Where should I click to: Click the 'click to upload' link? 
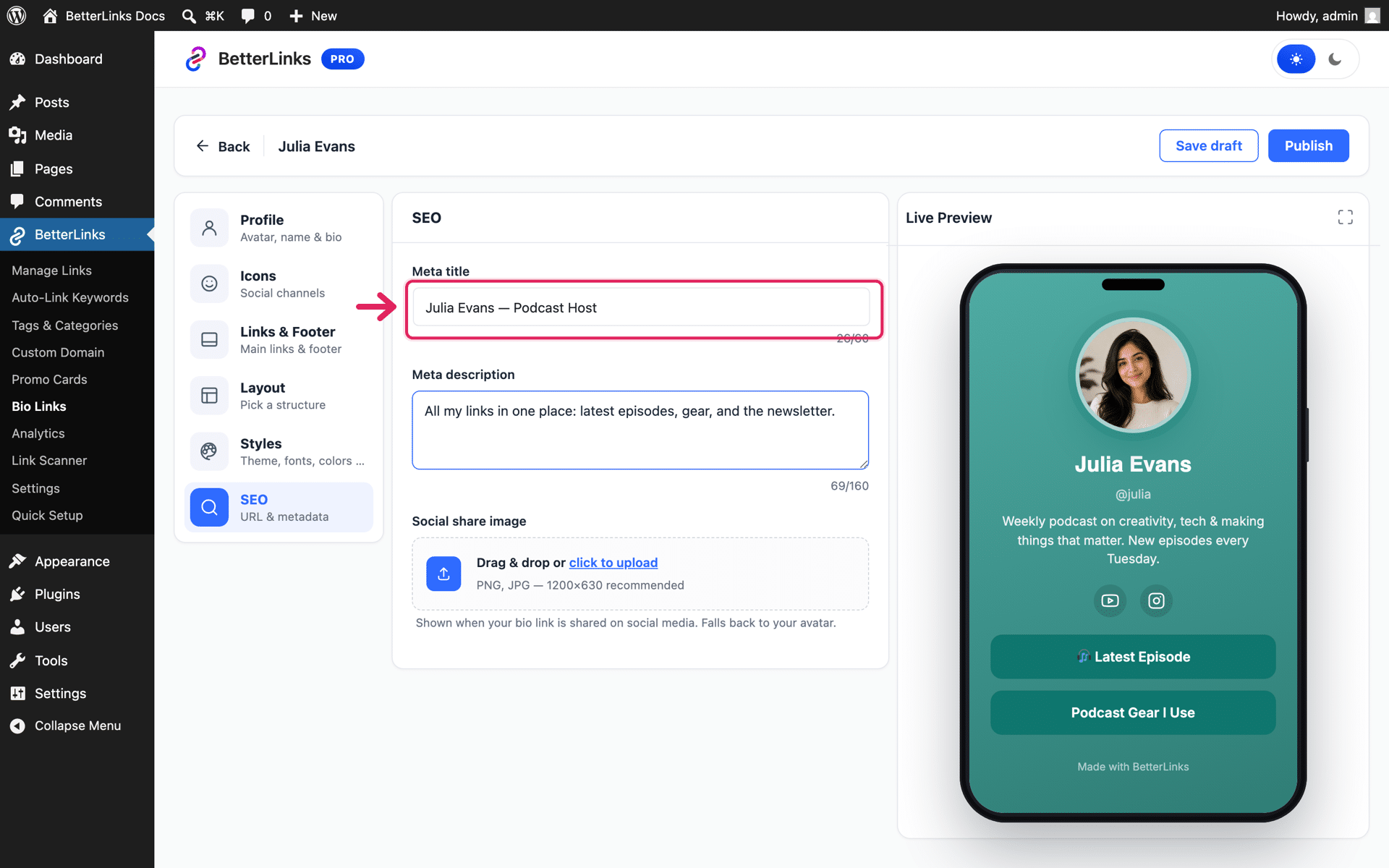tap(613, 563)
